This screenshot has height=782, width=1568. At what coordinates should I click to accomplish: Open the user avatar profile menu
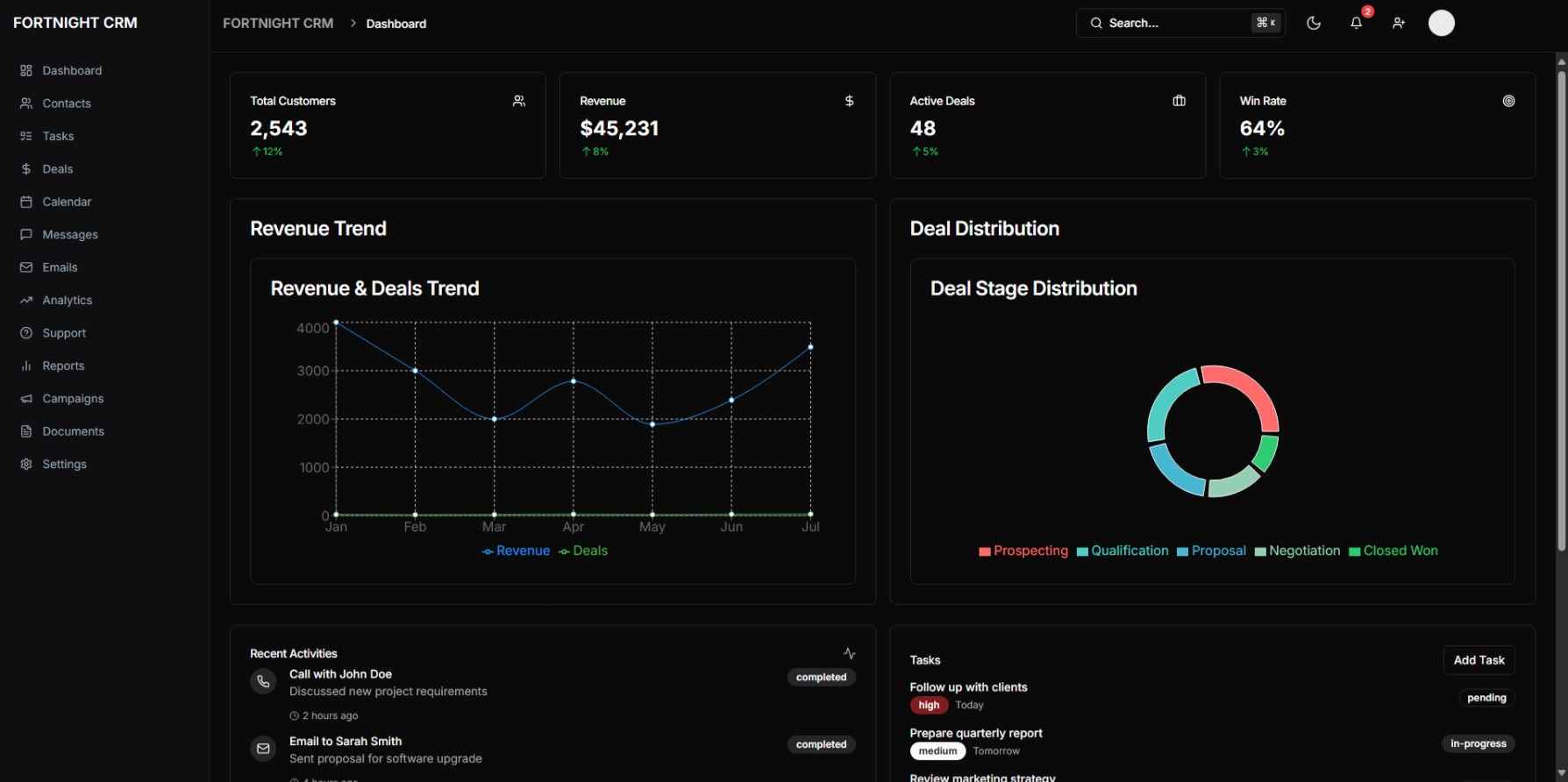(x=1441, y=24)
